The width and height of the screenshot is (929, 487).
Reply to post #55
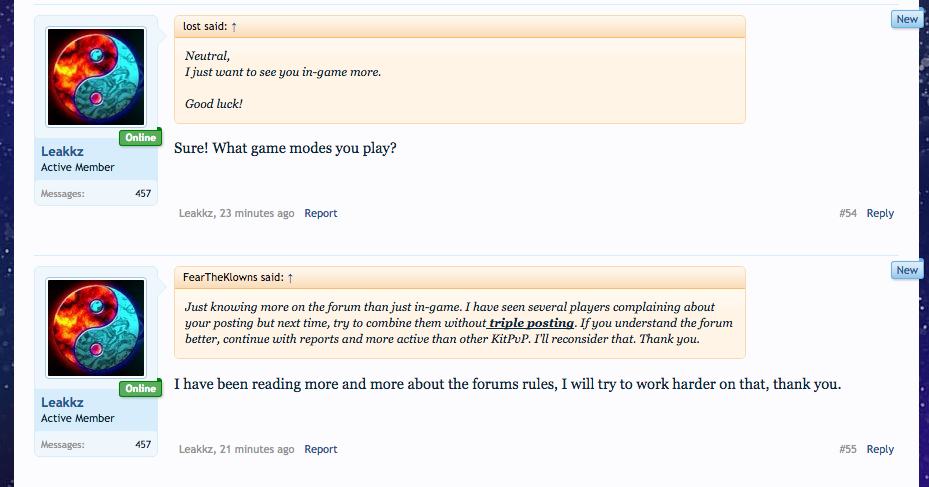pyautogui.click(x=880, y=449)
